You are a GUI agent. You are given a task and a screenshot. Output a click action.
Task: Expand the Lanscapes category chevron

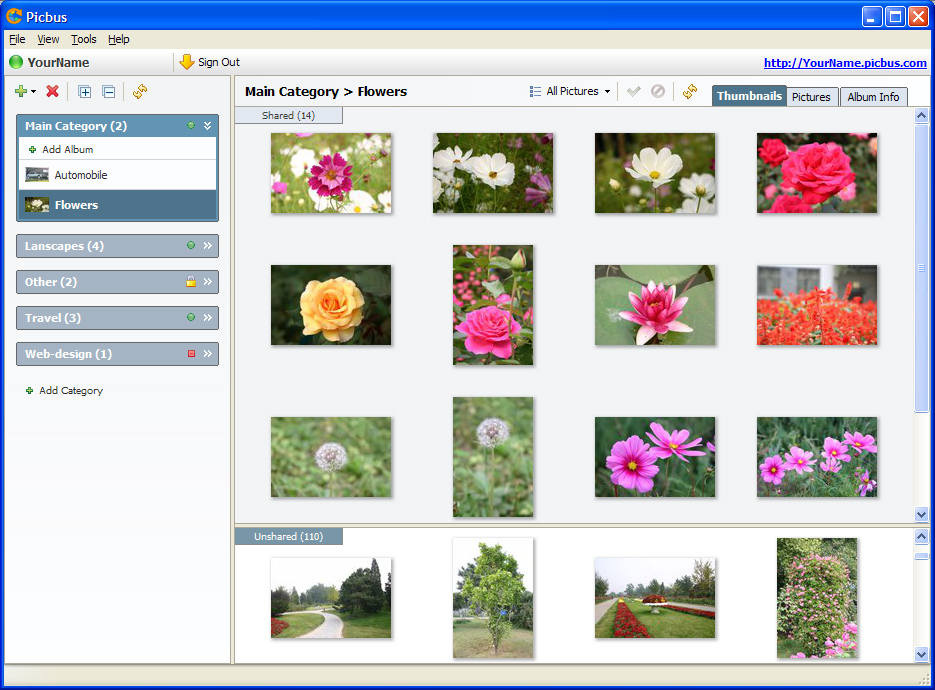208,245
